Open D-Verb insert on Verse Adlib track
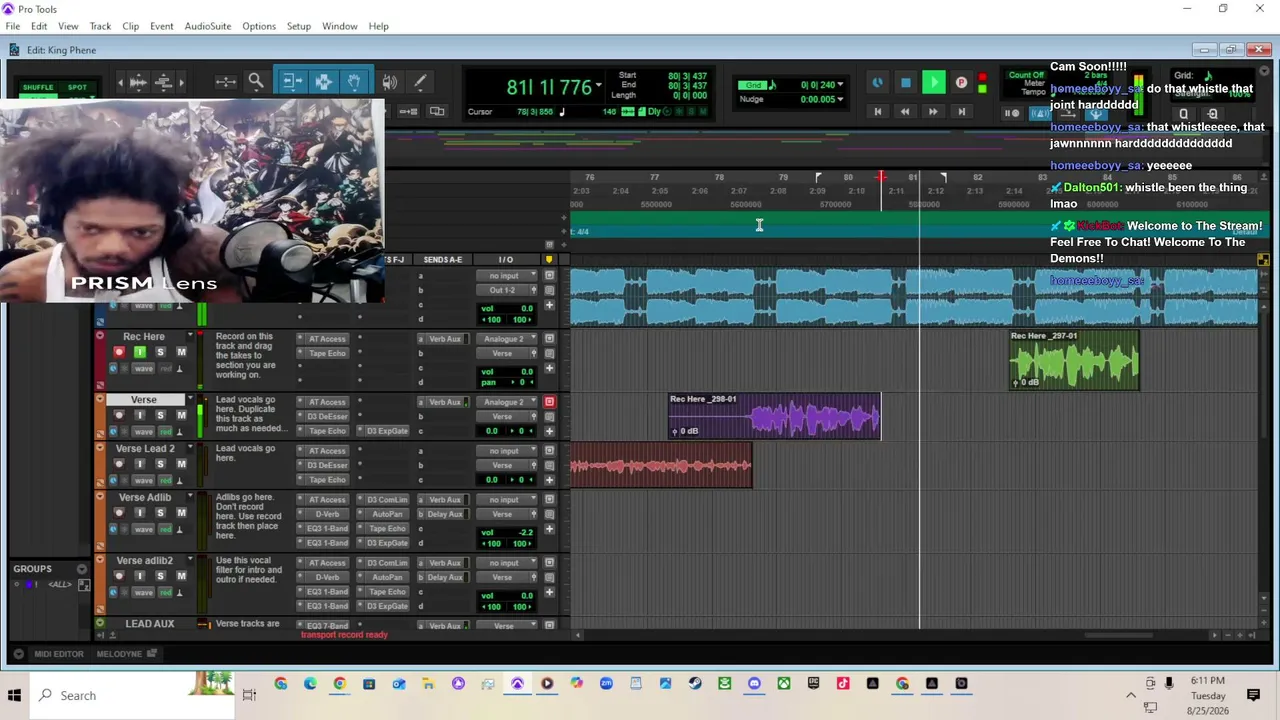 click(x=326, y=514)
